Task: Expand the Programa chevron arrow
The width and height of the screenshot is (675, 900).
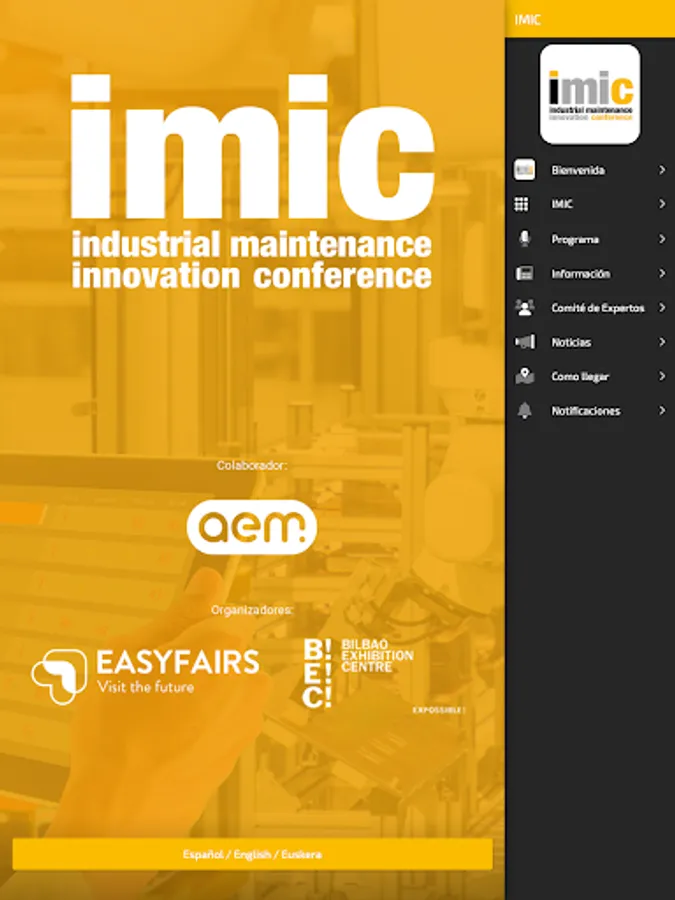Action: point(662,239)
